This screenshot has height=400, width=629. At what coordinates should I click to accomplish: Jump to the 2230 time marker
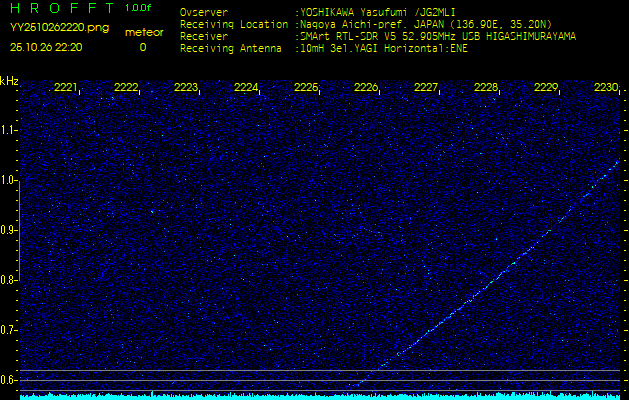tap(605, 88)
